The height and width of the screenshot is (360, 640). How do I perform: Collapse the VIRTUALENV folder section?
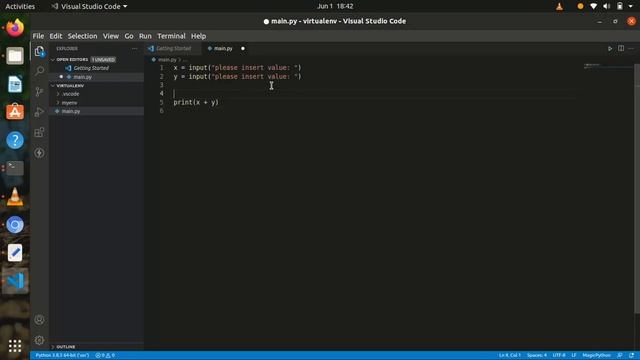70,86
